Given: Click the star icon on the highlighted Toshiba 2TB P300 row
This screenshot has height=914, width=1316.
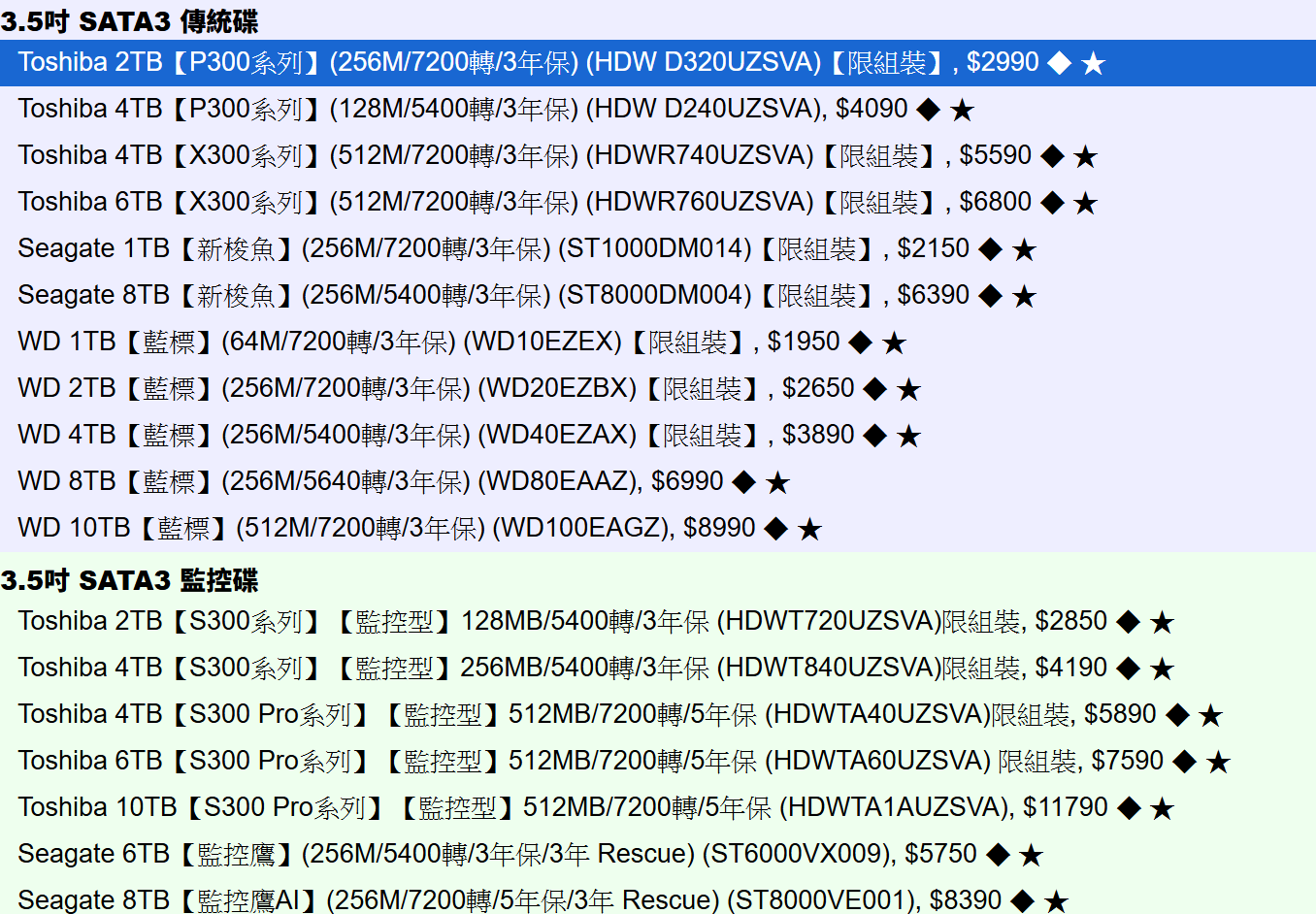Looking at the screenshot, I should [1093, 64].
